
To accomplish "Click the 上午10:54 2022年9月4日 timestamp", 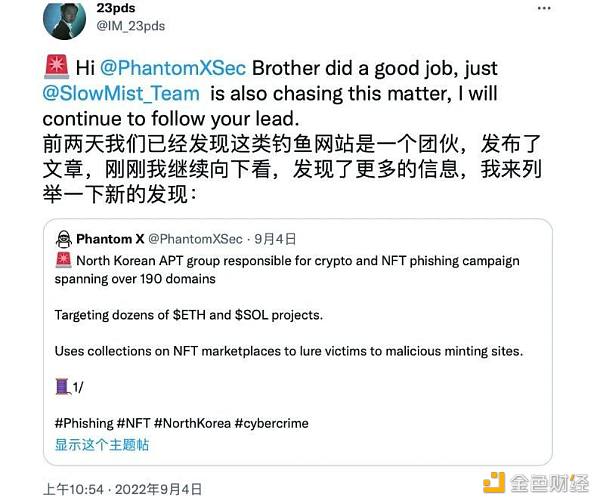I will [x=122, y=489].
